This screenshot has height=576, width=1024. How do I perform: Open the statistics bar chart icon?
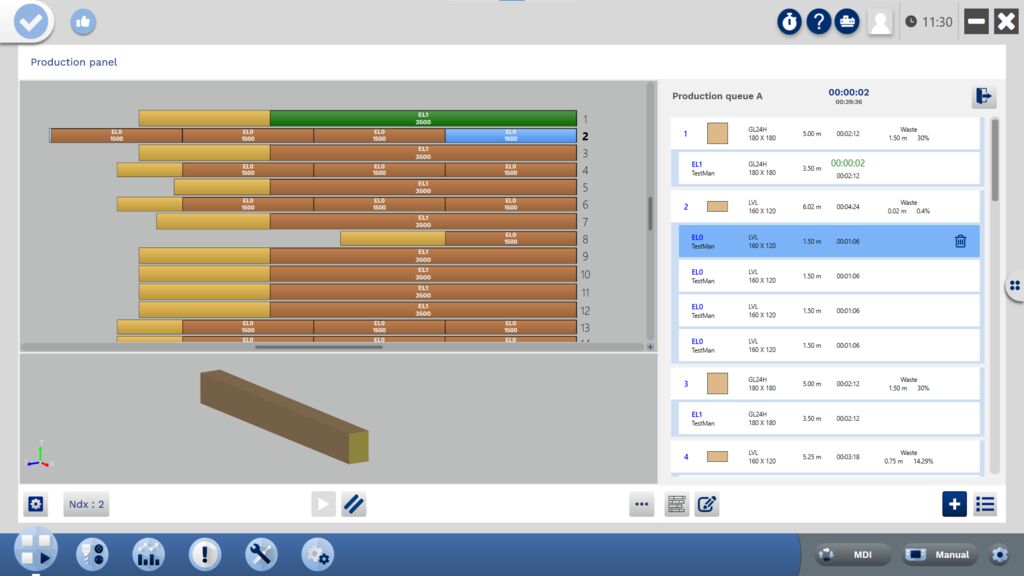[x=149, y=554]
